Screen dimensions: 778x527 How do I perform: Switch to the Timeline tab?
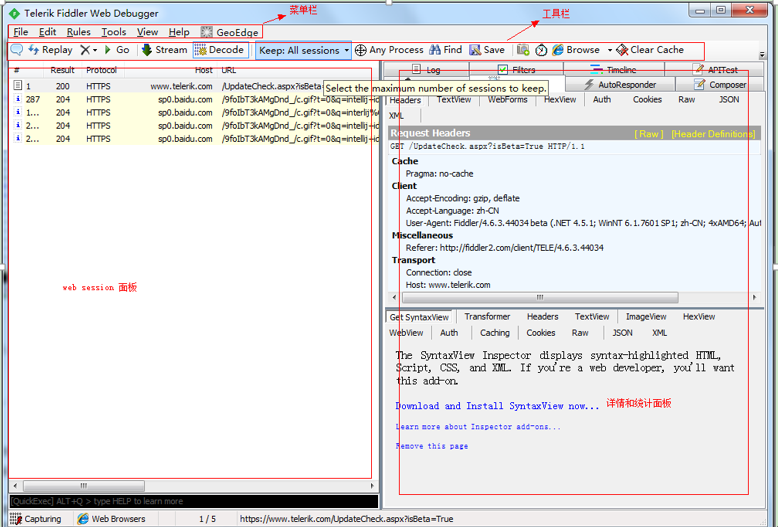coord(614,69)
